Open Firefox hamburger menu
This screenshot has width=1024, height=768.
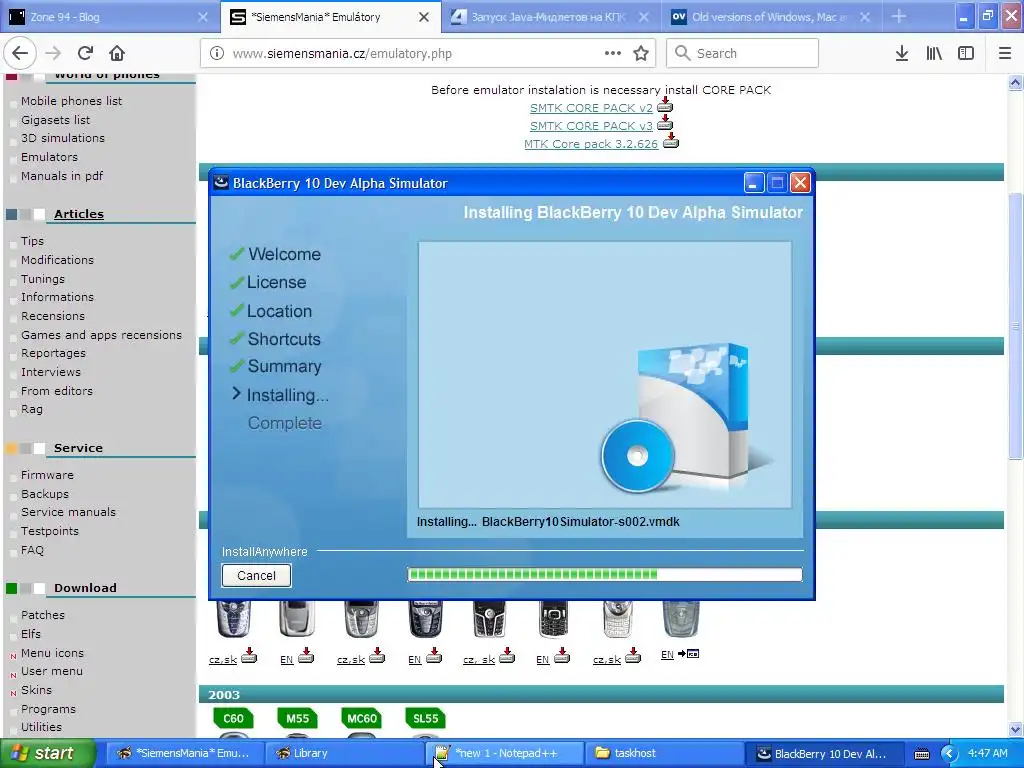click(x=1005, y=54)
